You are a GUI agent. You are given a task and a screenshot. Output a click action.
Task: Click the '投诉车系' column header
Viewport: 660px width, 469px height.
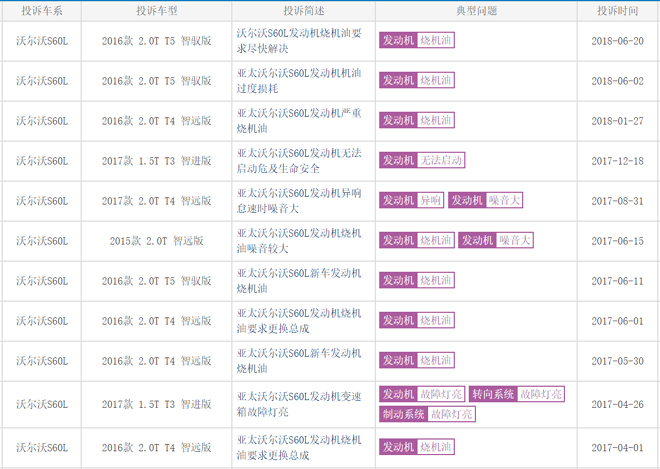pos(42,11)
